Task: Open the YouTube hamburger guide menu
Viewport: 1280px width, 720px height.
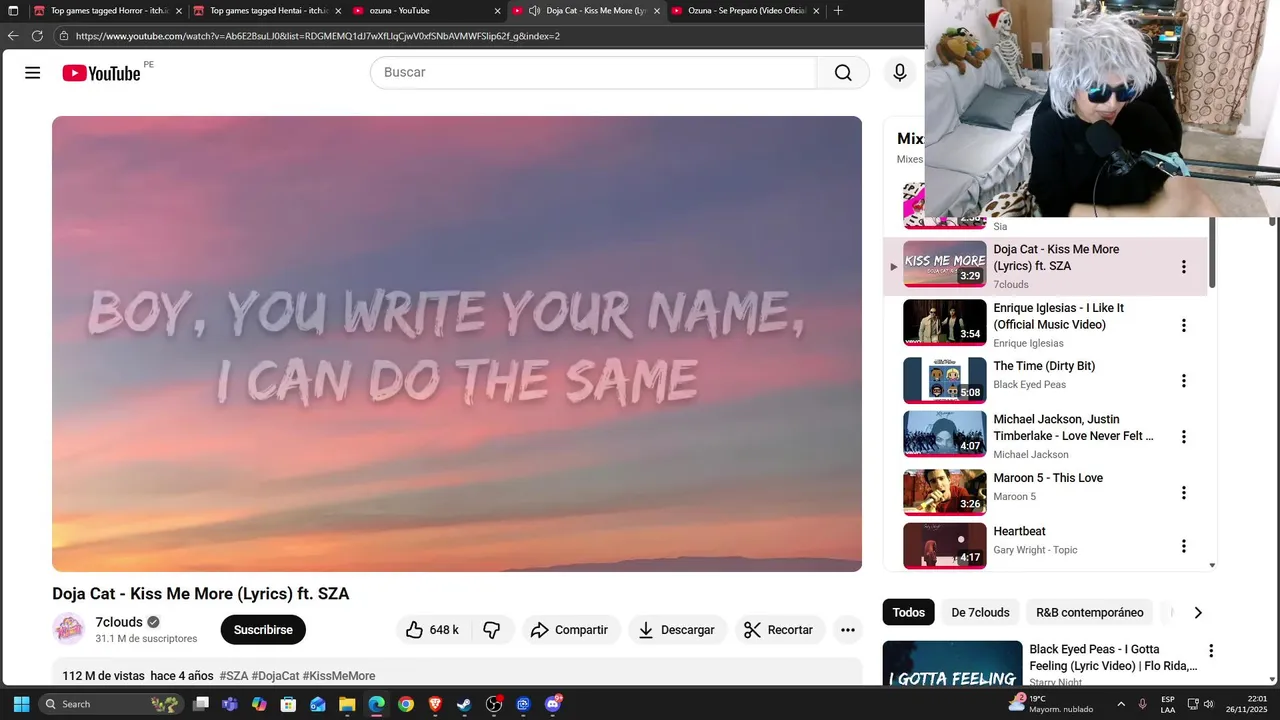Action: [33, 73]
